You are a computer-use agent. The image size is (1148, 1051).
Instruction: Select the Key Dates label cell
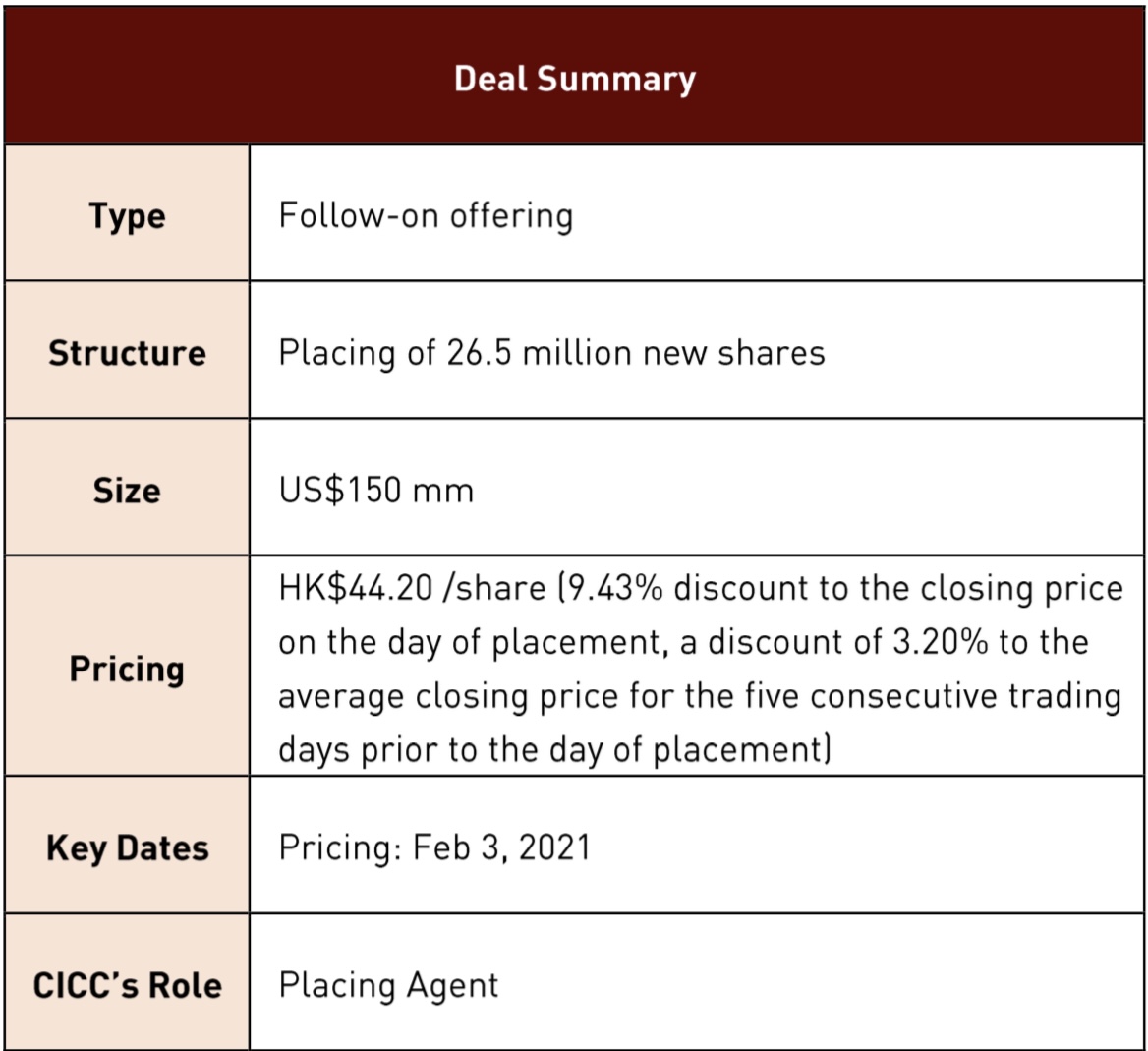tap(127, 848)
